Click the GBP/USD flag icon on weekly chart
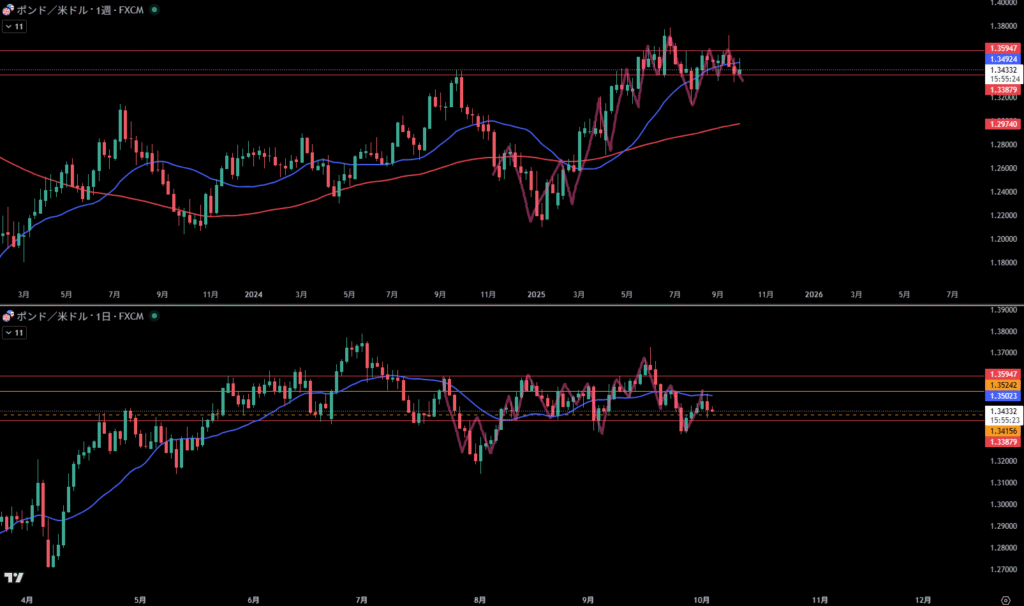The width and height of the screenshot is (1024, 606). pos(8,9)
